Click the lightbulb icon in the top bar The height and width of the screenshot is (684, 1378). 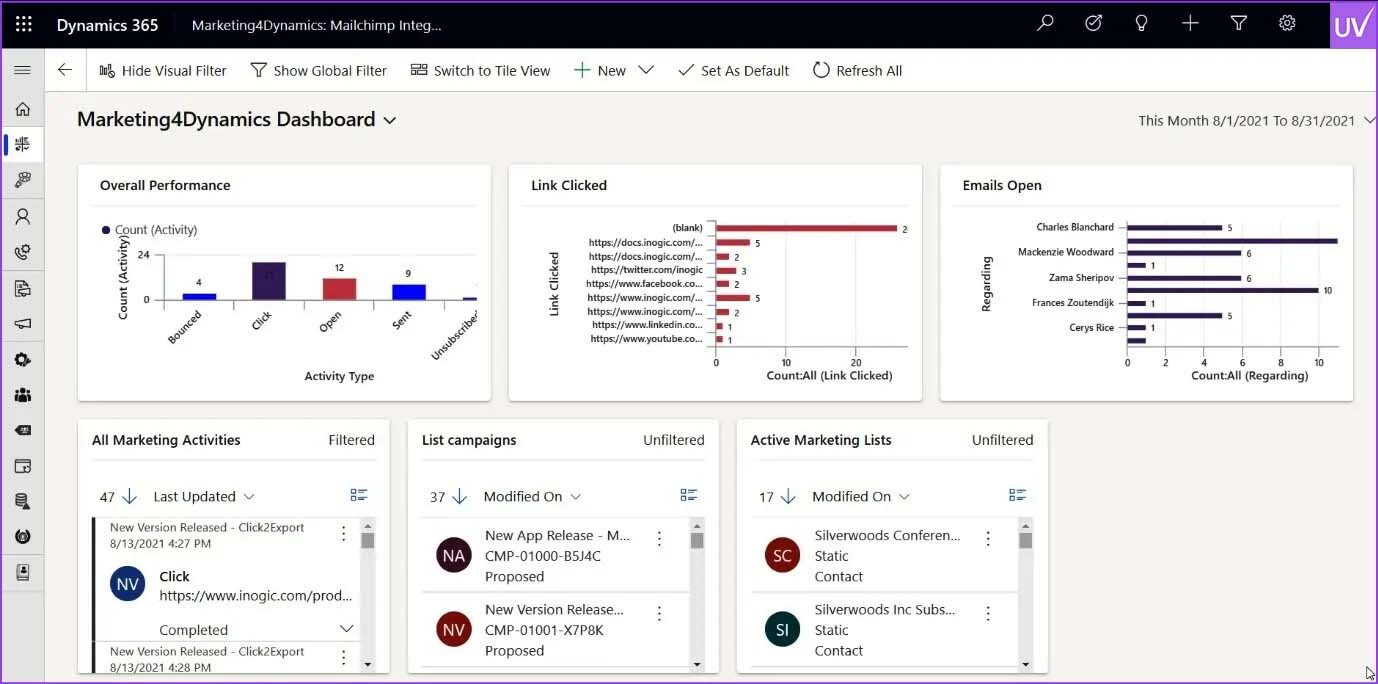pos(1141,24)
